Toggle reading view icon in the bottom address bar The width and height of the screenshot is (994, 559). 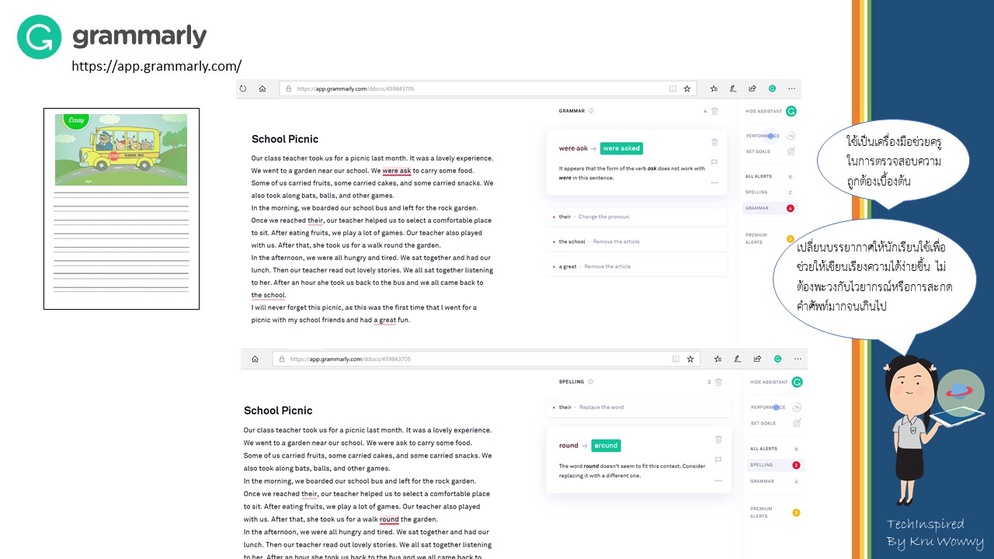676,359
